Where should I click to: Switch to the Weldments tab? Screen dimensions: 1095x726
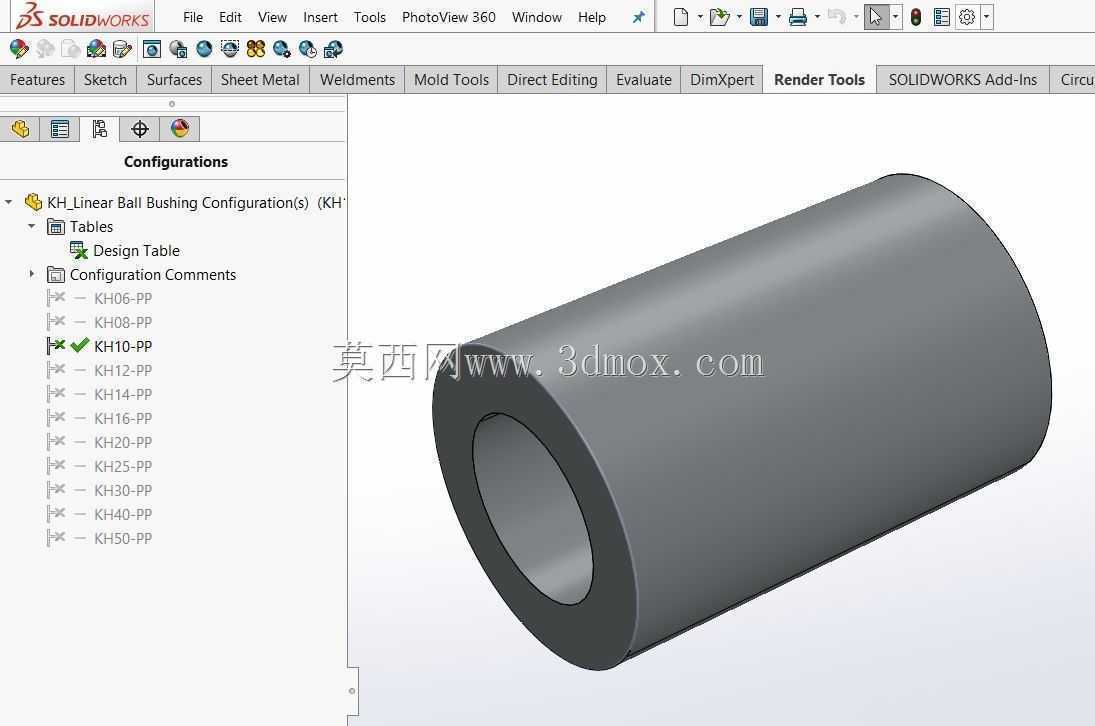358,80
